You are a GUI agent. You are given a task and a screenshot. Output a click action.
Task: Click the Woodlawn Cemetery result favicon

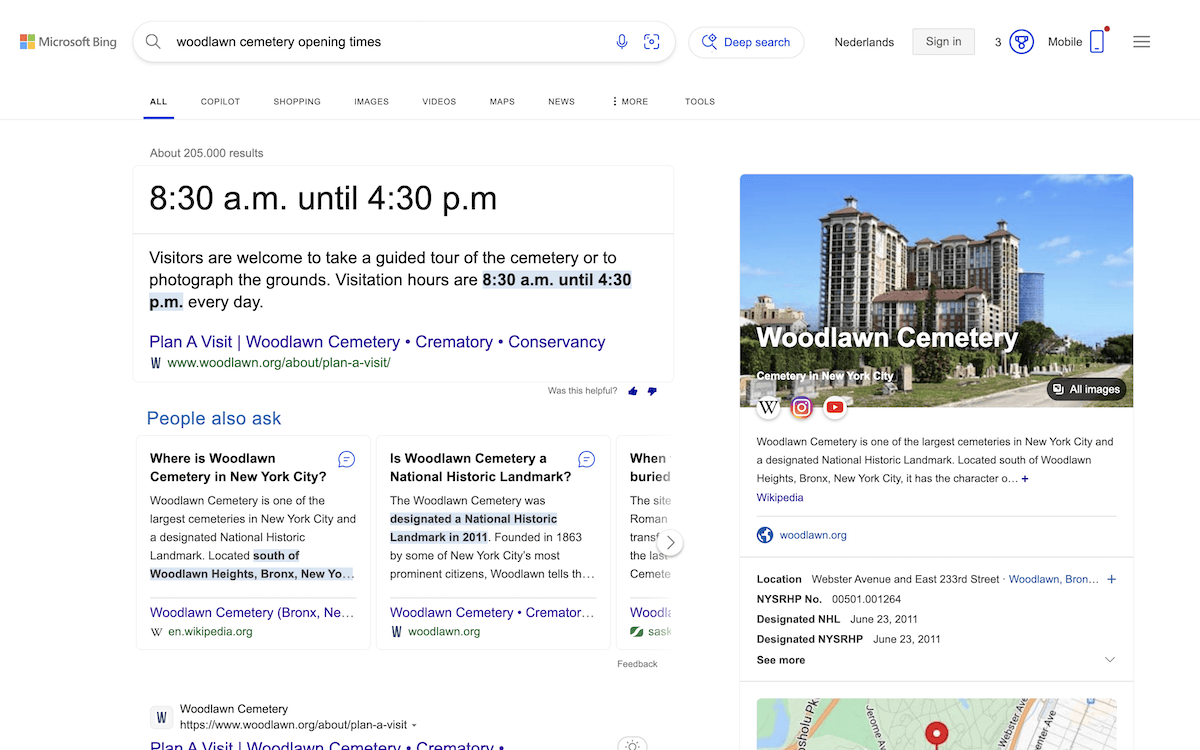[x=161, y=717]
